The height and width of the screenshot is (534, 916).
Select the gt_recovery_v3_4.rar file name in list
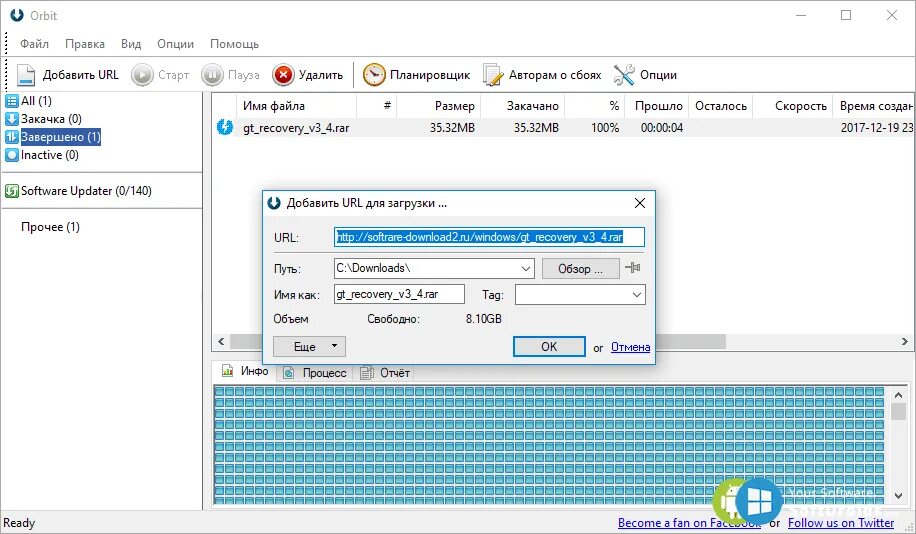[296, 128]
